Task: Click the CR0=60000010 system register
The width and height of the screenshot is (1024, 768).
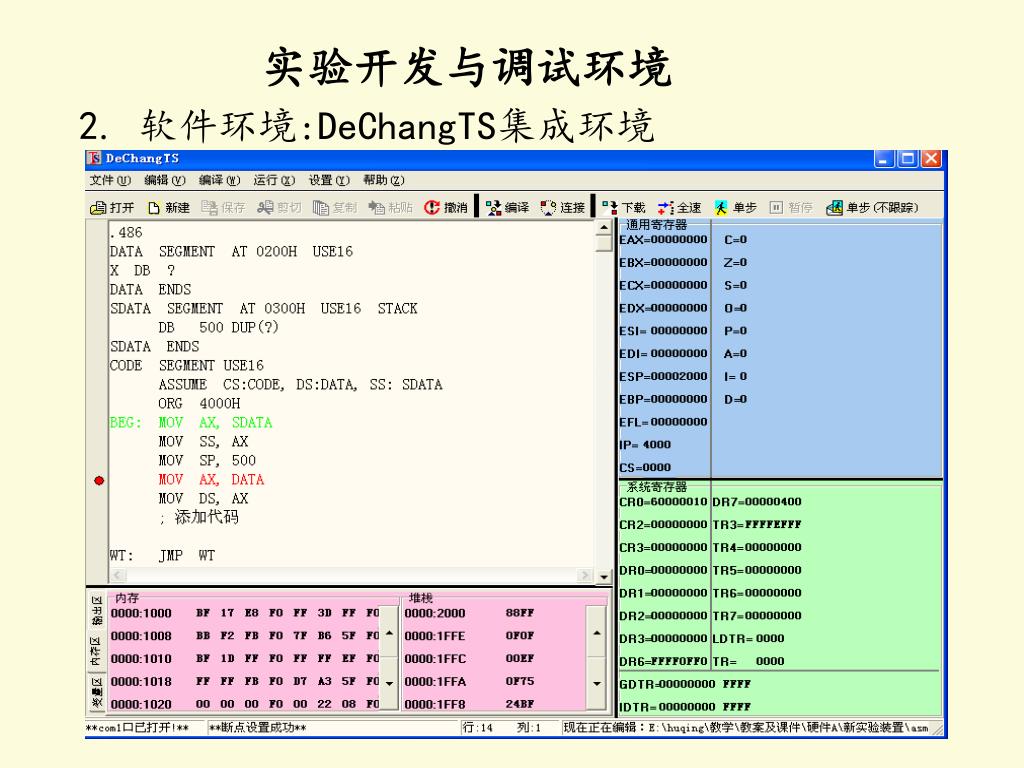Action: tap(664, 502)
